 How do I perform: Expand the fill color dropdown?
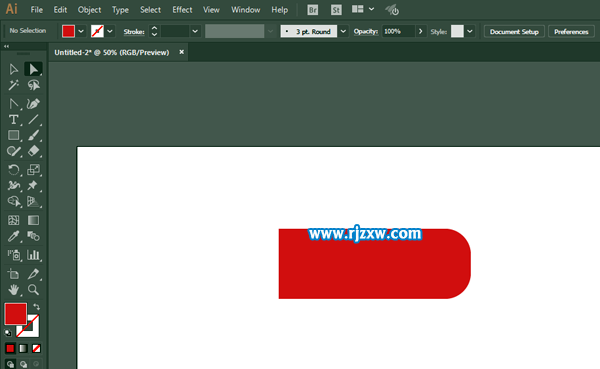(81, 31)
